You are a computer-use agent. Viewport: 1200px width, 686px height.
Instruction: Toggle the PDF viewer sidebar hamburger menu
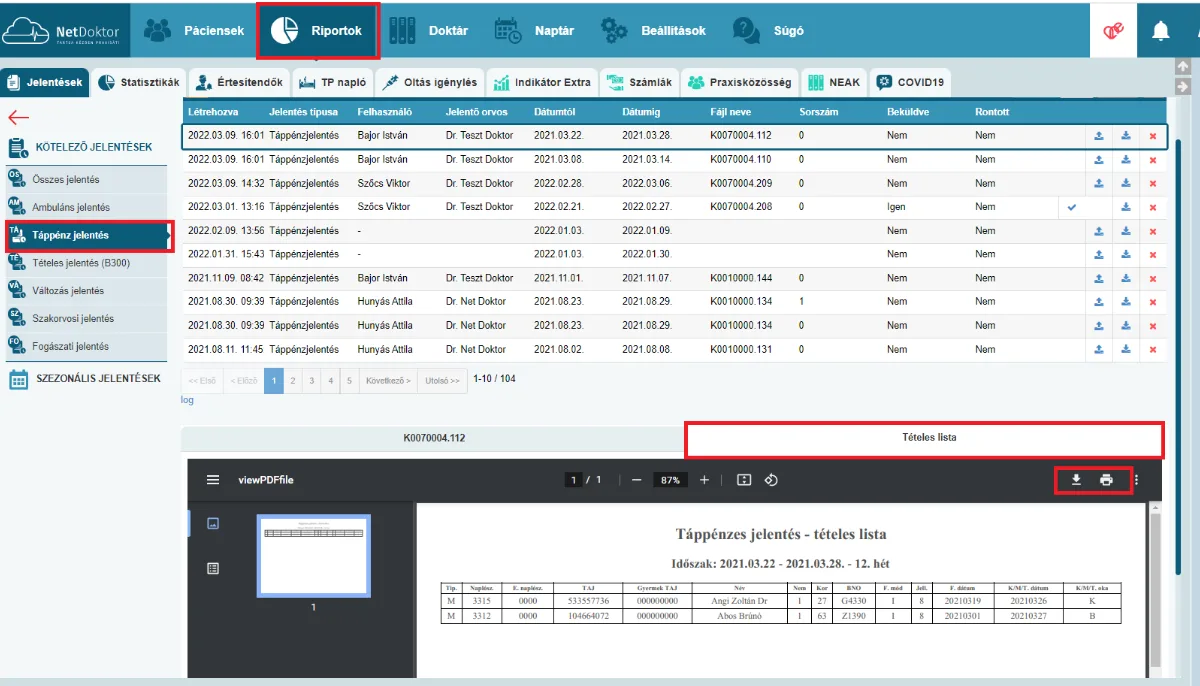[x=212, y=480]
